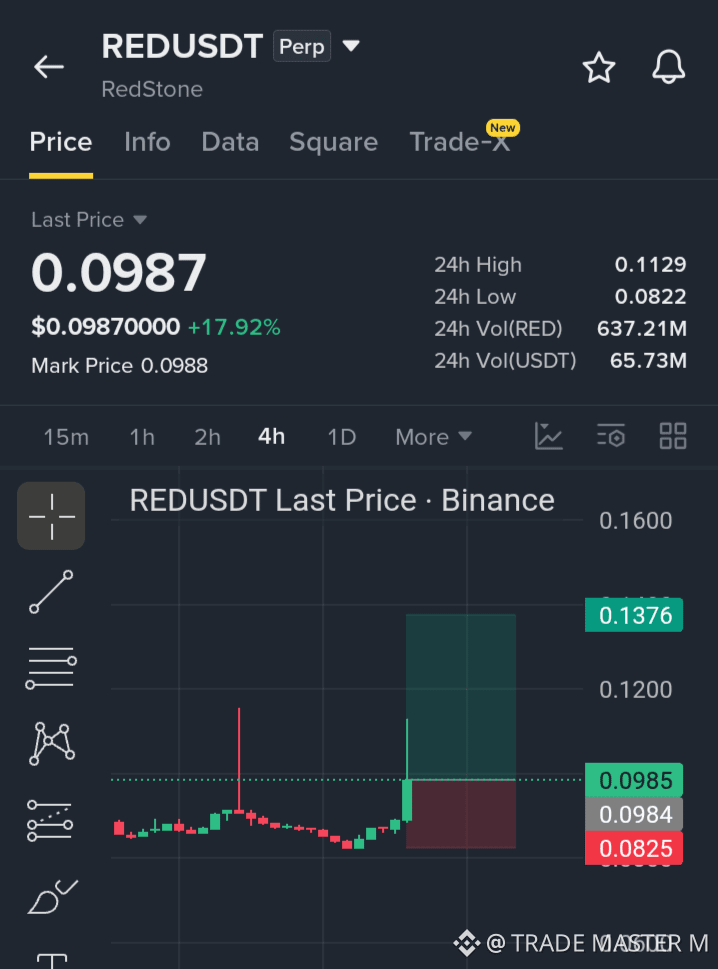
Task: Tap the +17.92% change percentage
Action: pos(234,327)
